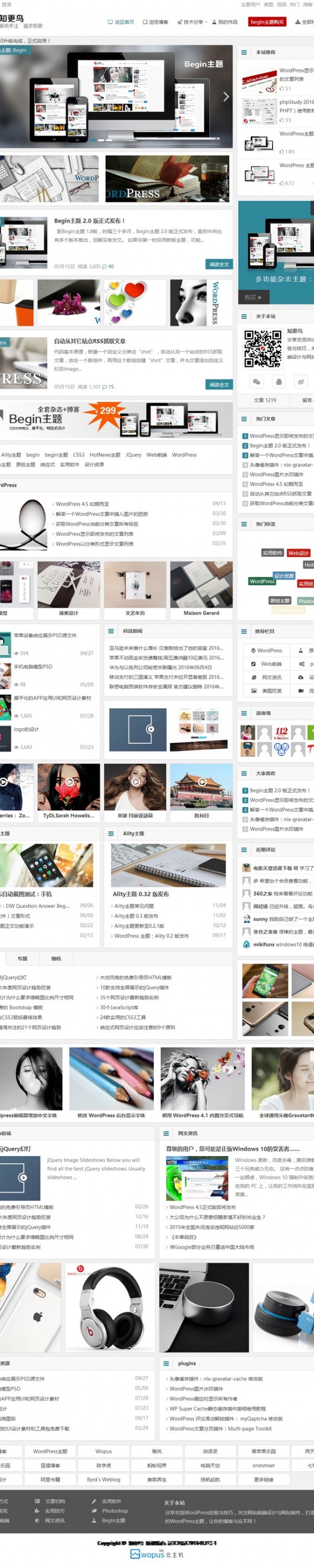
Task: Click the 科技新闻 section list icon
Action: click(x=111, y=631)
